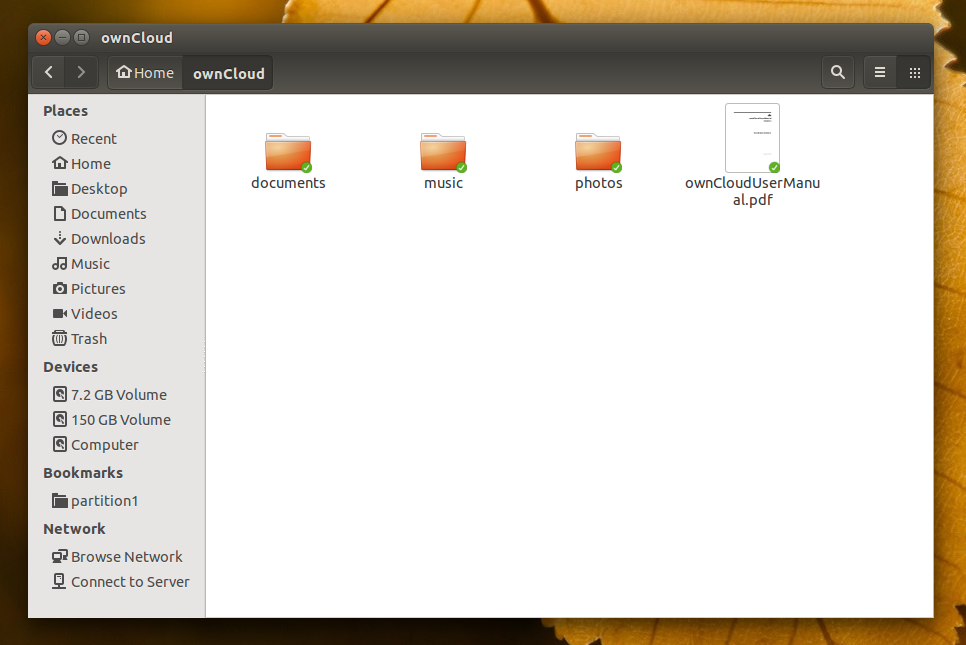966x645 pixels.
Task: Open the music folder thumbnail
Action: (443, 152)
